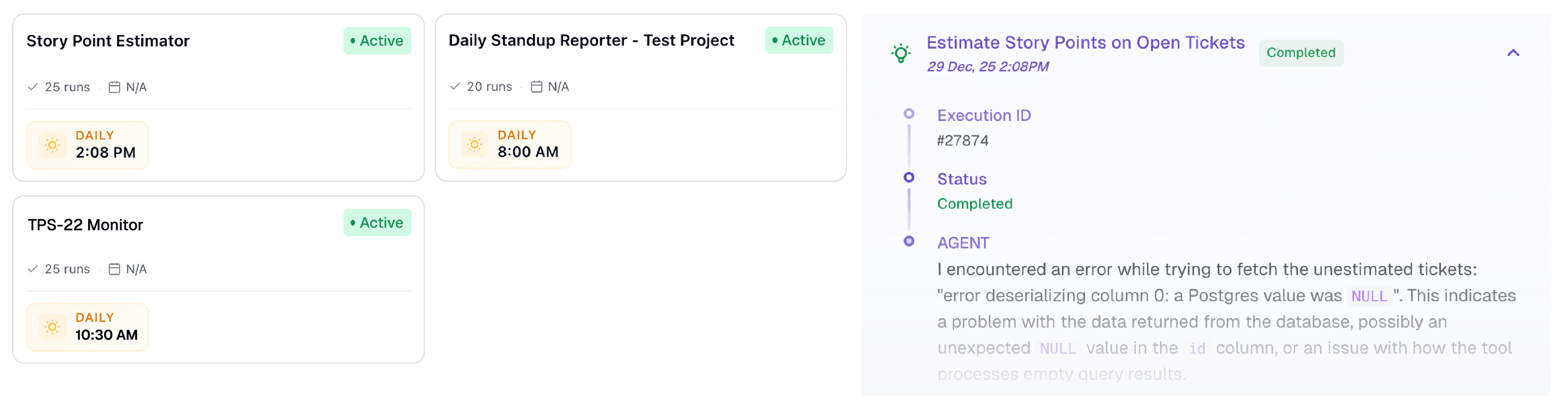This screenshot has width=1568, height=413.
Task: Click the AGENT timeline marker dot
Action: 909,242
